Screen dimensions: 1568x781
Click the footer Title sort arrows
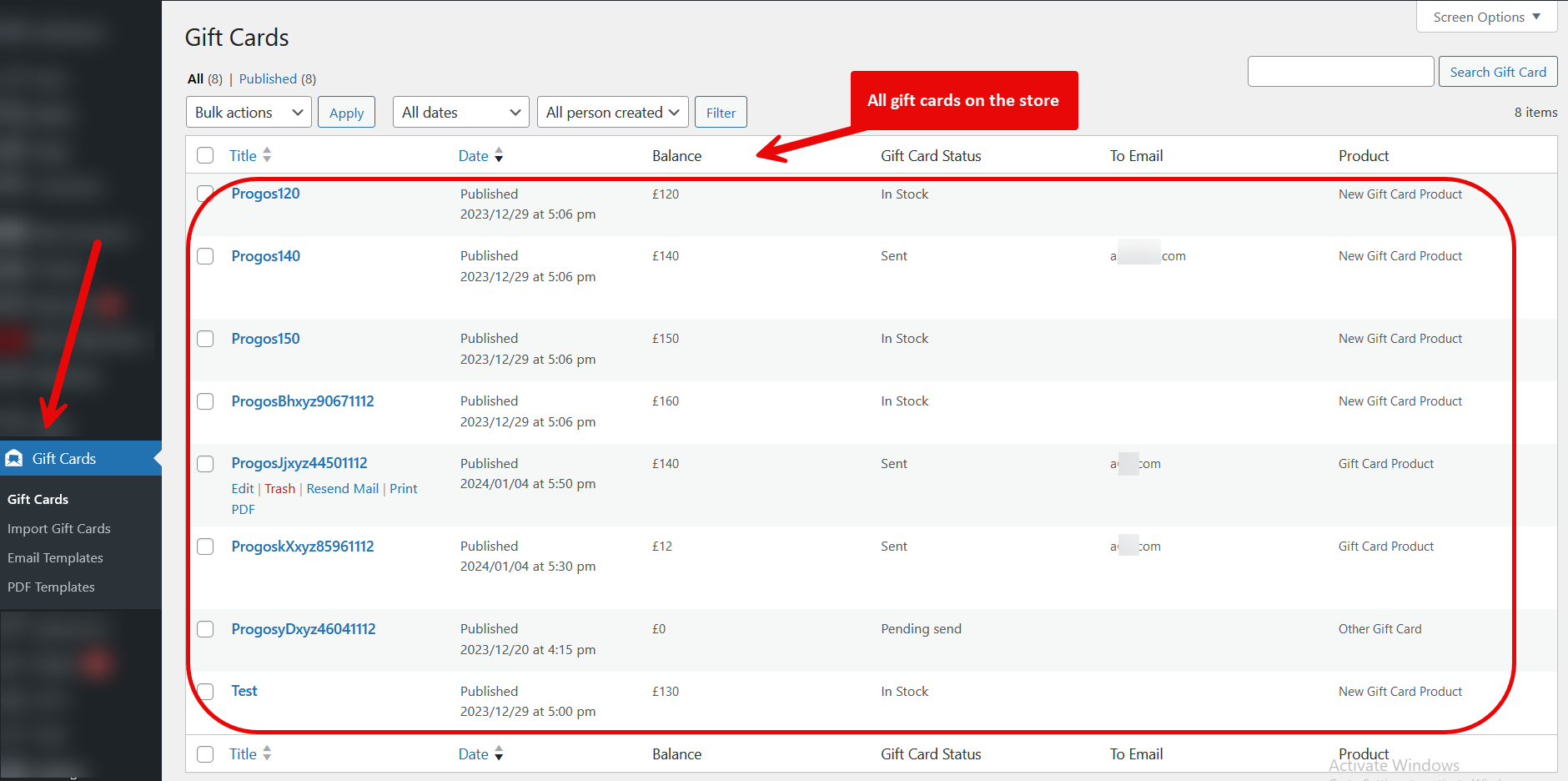coord(267,753)
